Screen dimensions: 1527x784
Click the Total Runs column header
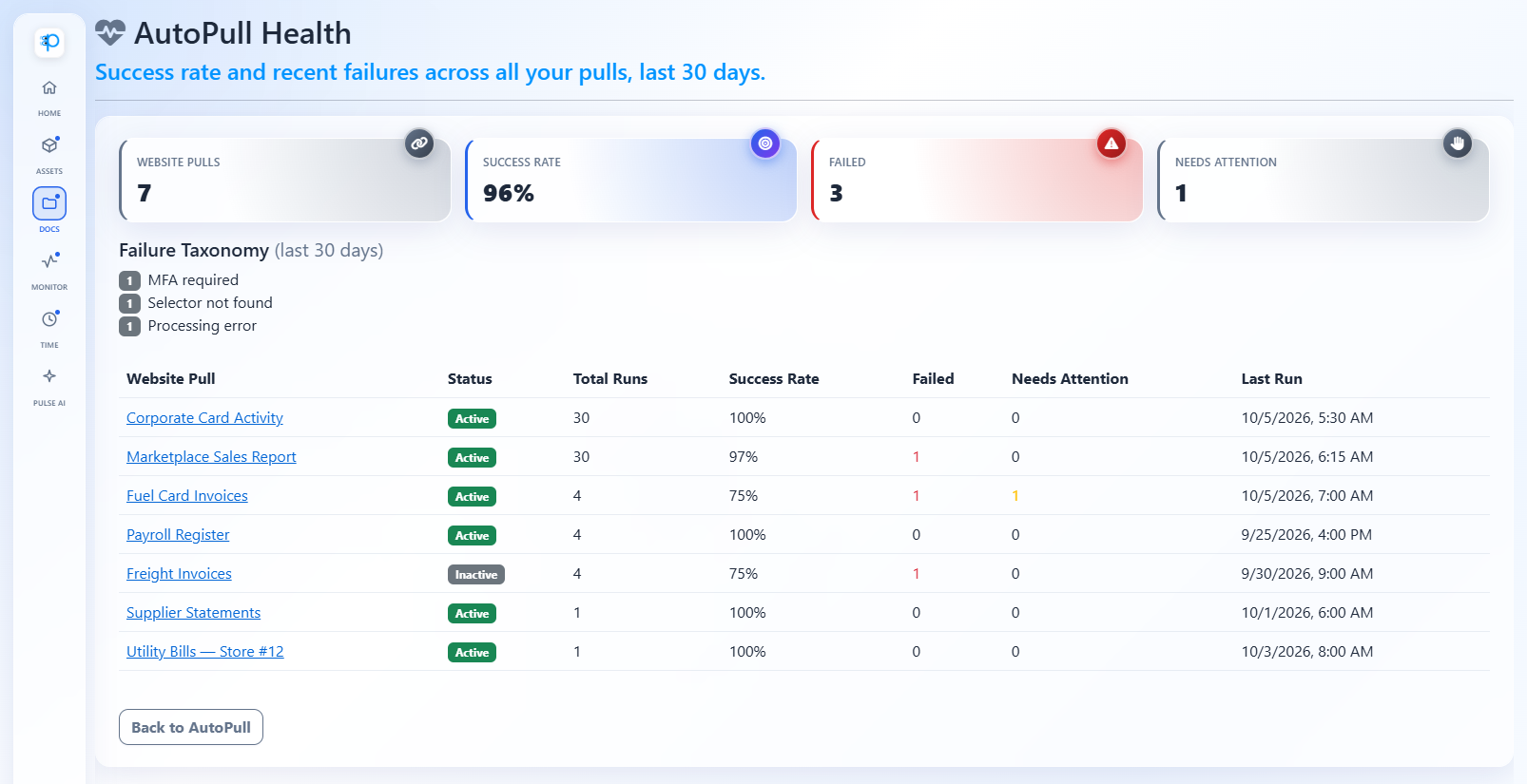(610, 379)
